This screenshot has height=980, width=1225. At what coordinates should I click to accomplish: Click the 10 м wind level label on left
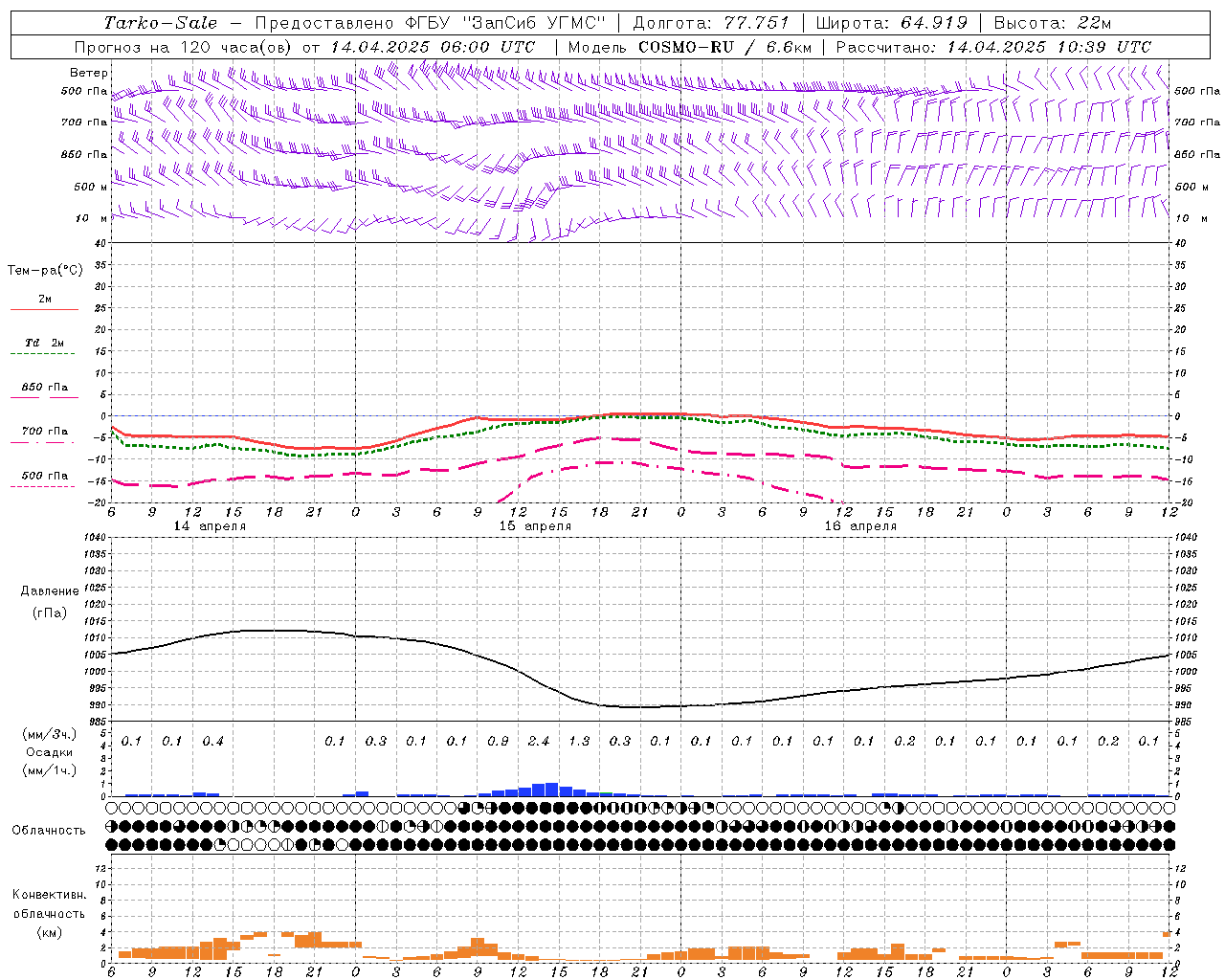pos(92,218)
